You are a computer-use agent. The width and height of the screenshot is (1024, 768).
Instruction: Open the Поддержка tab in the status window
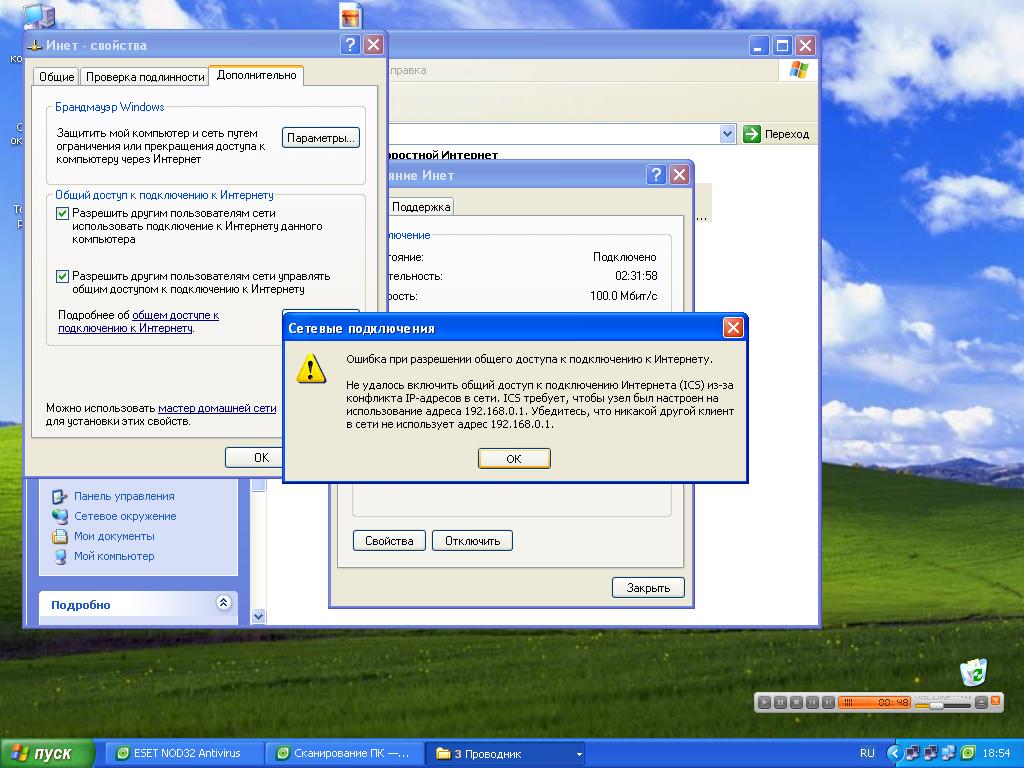pyautogui.click(x=421, y=206)
